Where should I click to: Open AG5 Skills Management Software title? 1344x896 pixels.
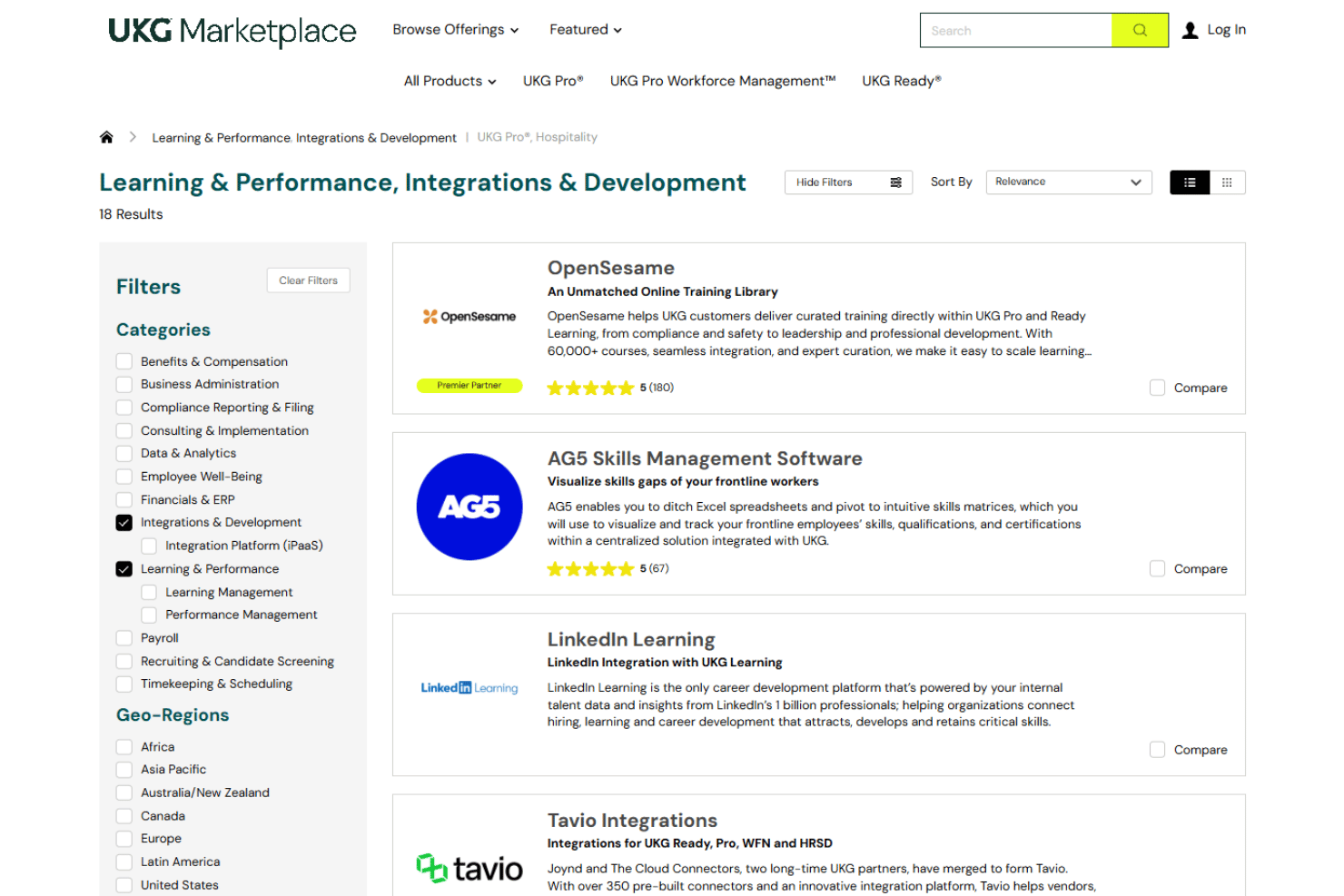coord(705,458)
